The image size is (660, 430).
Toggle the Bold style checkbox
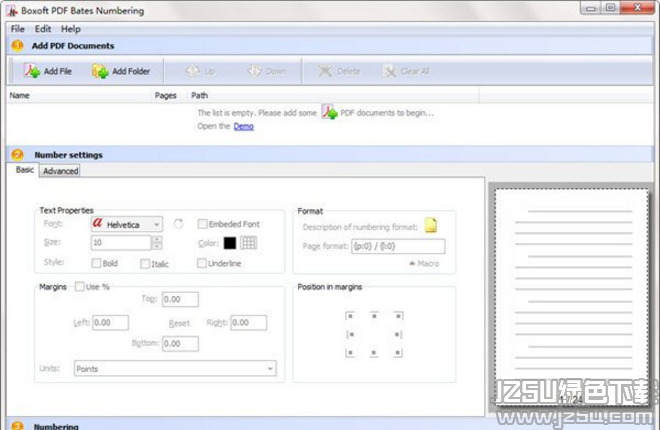click(96, 263)
